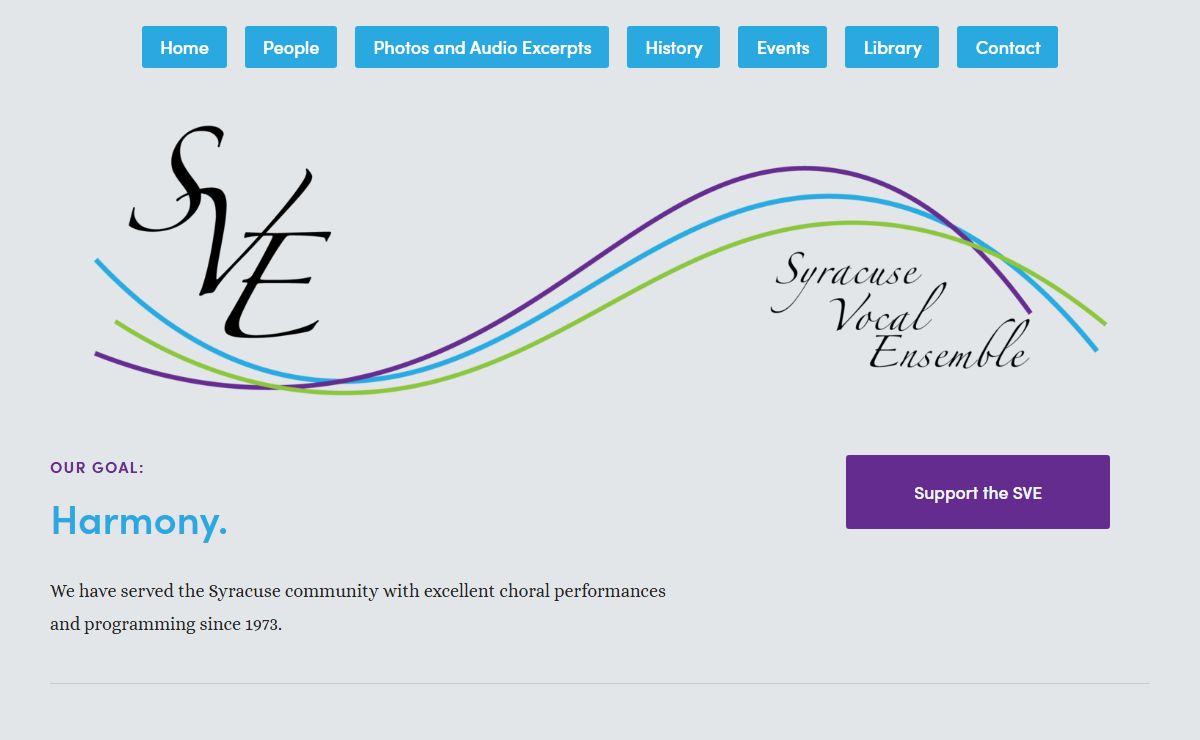Select the 'Harmony.' heading
This screenshot has width=1200, height=740.
[139, 520]
